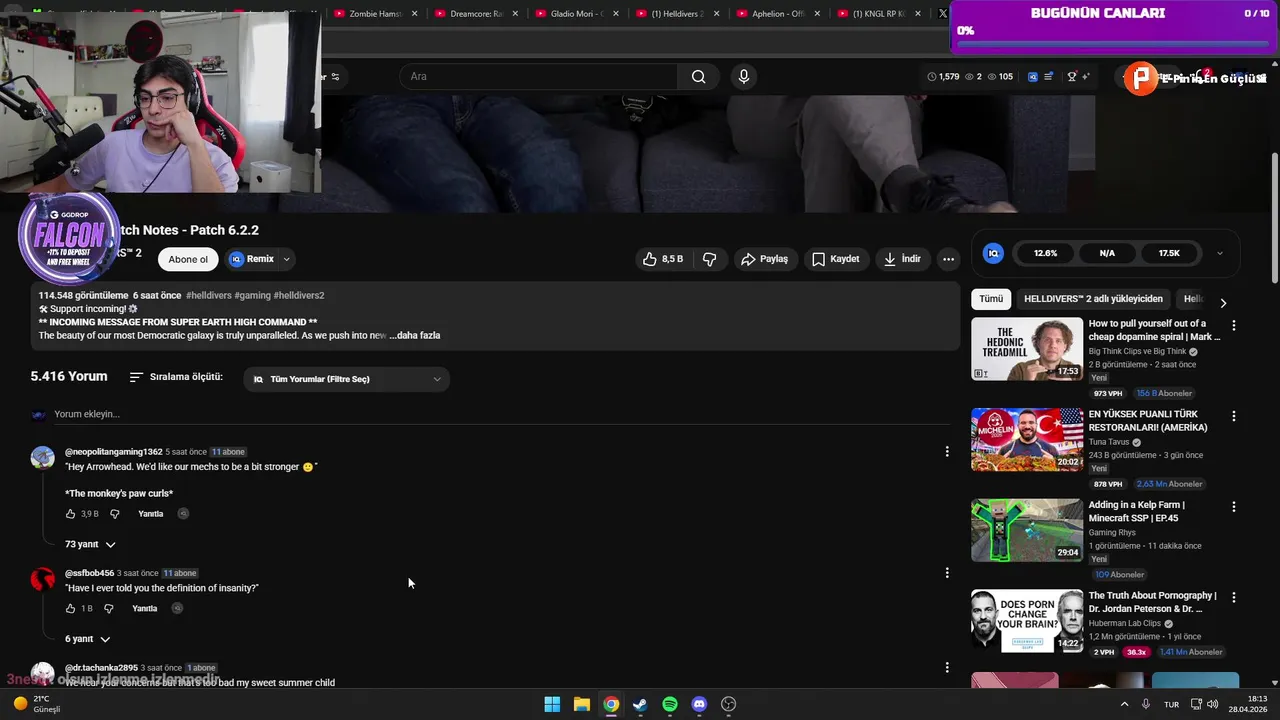Click the page vertical scrollbar
The height and width of the screenshot is (720, 1280).
click(1274, 218)
